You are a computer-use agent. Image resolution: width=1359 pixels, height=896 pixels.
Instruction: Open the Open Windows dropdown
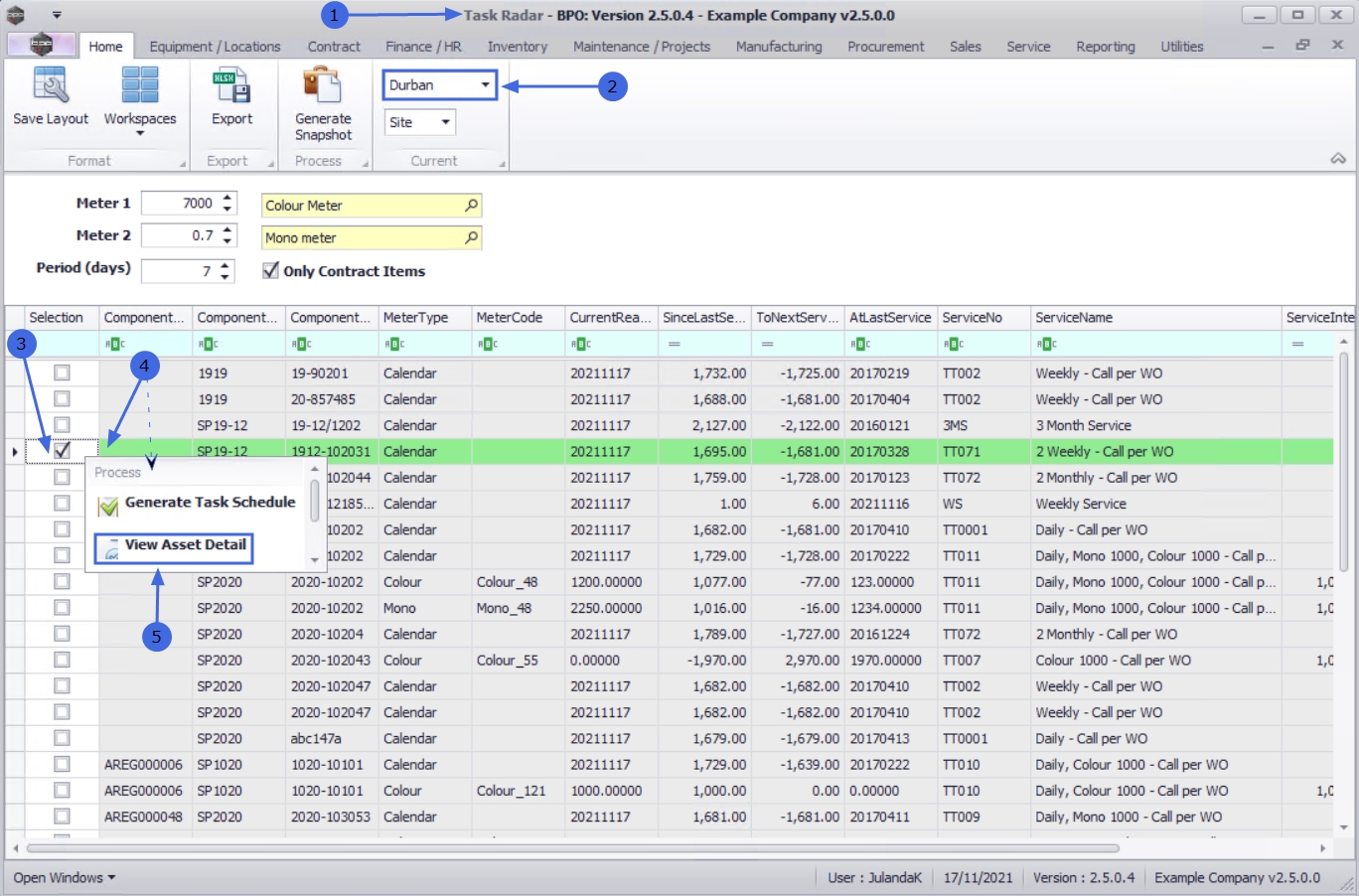click(65, 878)
